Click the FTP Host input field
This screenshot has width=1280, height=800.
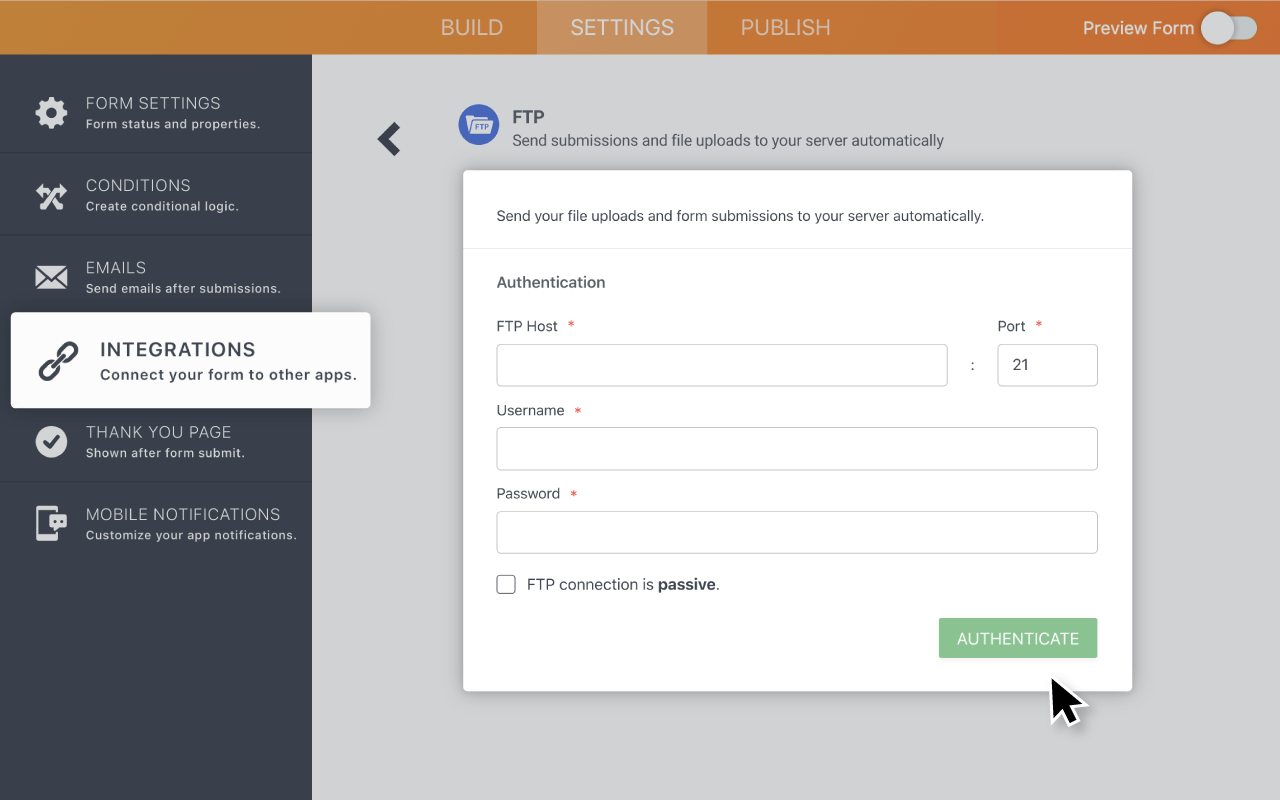(x=721, y=365)
